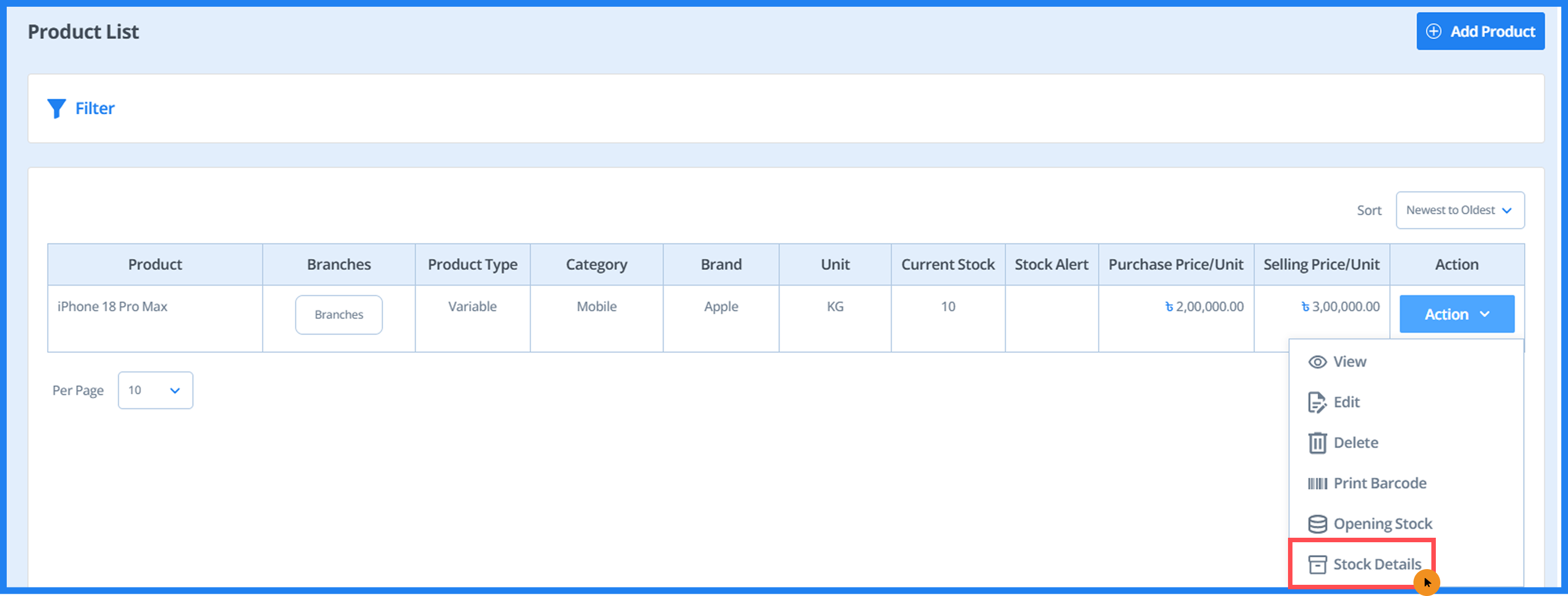
Task: Select Stock Details from the action menu
Action: click(x=1377, y=564)
